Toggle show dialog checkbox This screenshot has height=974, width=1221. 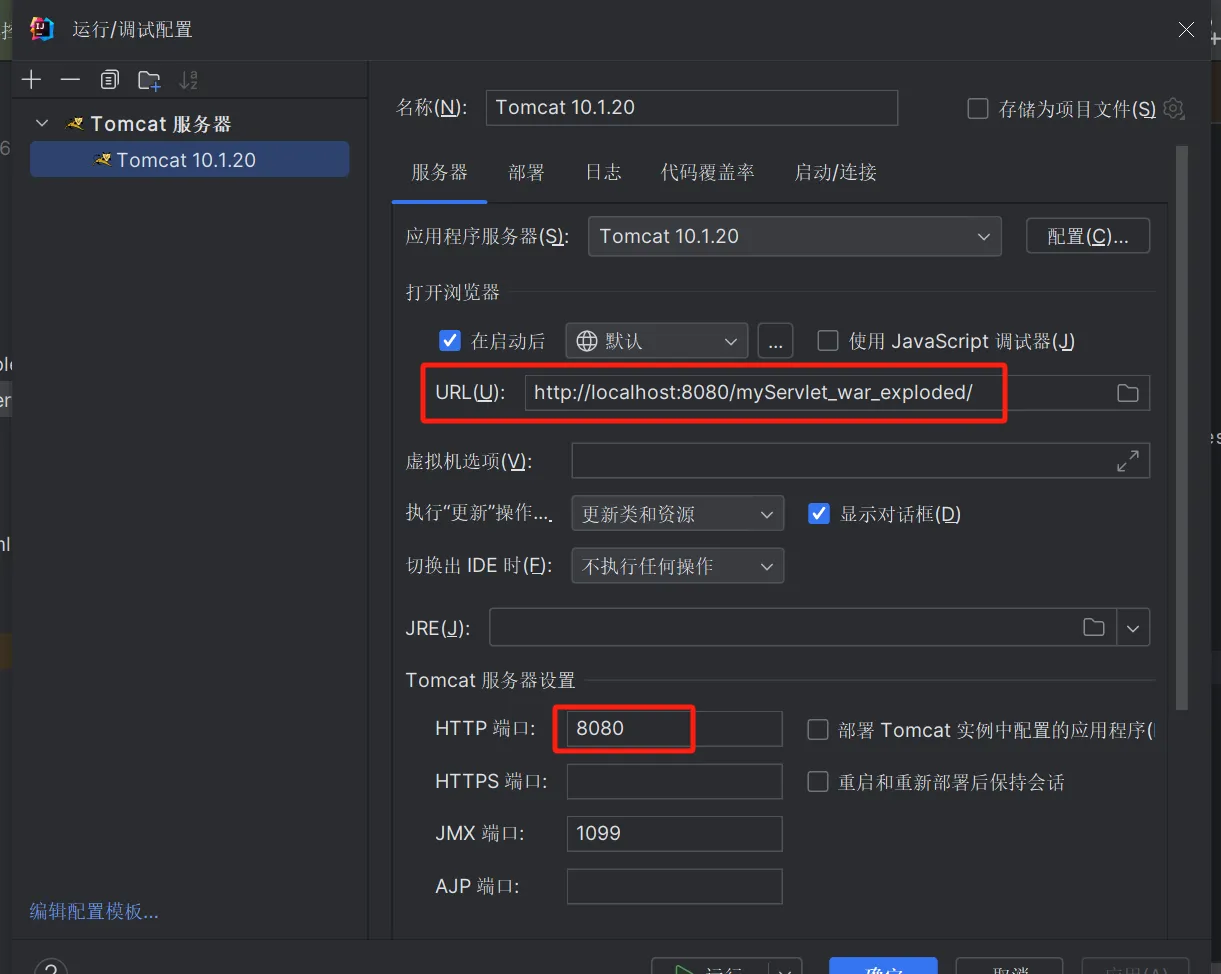point(819,514)
